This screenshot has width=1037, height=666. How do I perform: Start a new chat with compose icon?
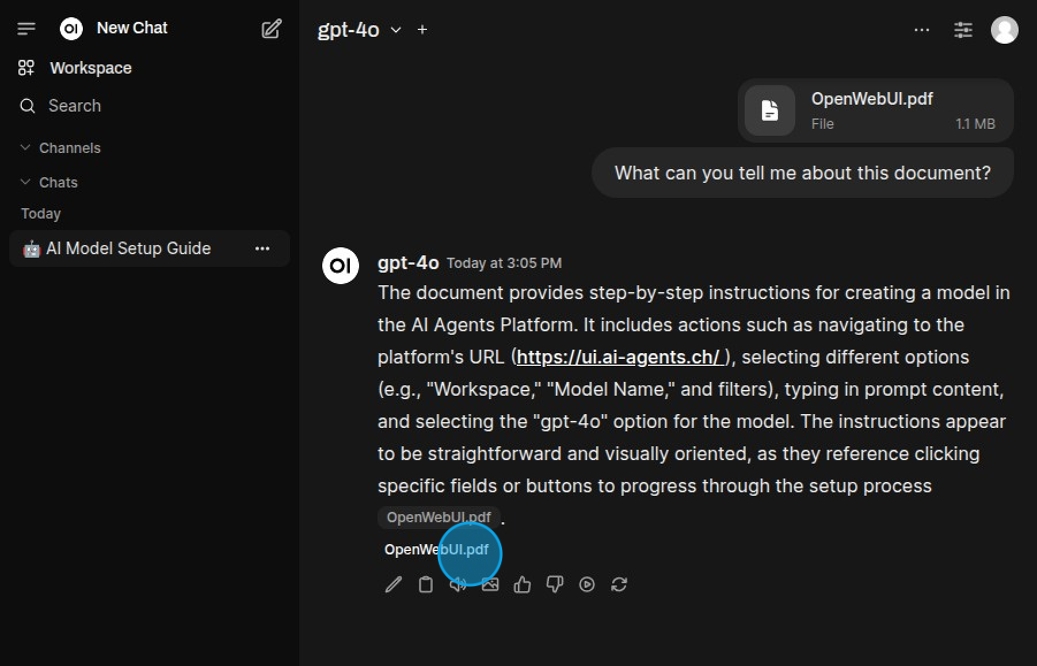pyautogui.click(x=271, y=29)
